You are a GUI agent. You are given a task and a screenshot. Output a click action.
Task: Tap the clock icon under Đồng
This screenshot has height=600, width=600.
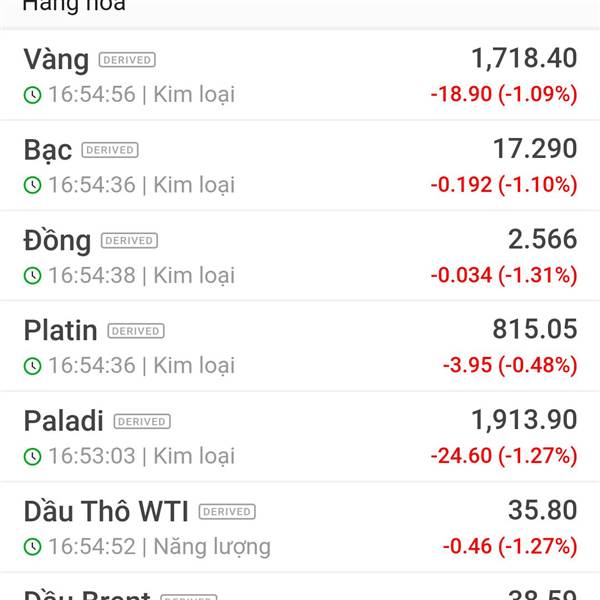click(33, 276)
